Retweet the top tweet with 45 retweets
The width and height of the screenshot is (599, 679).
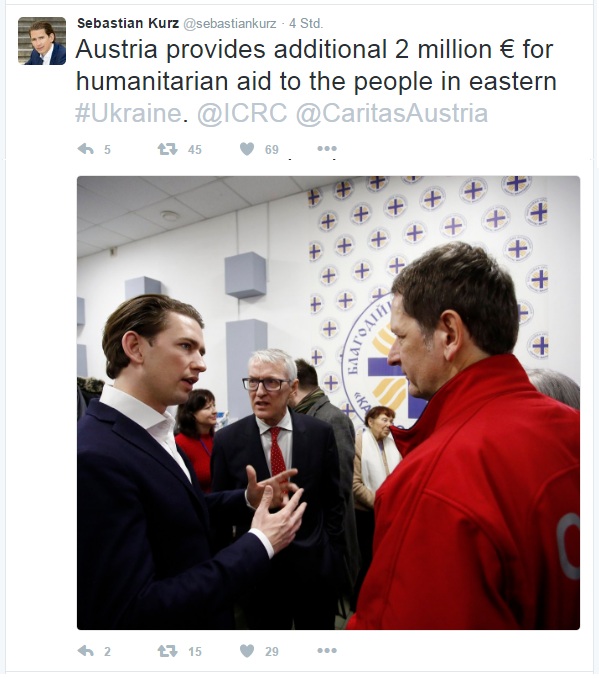pos(167,149)
